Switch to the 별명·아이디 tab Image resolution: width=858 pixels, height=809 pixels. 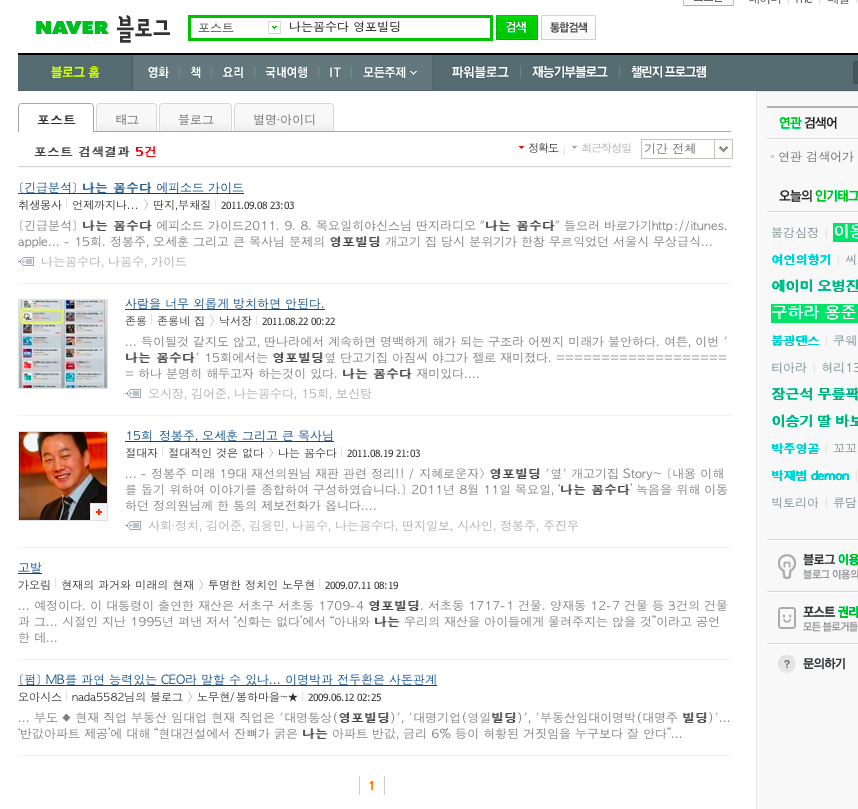click(283, 119)
